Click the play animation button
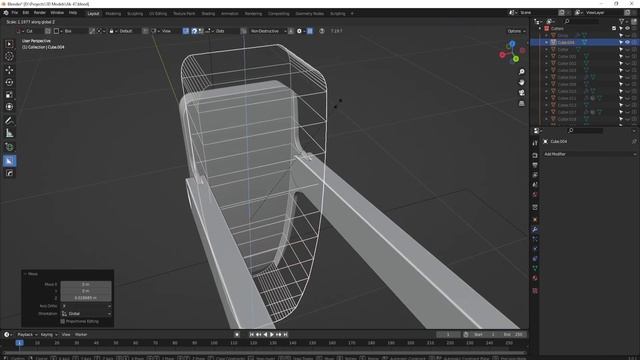Viewport: 640px width, 360px height. (272, 334)
